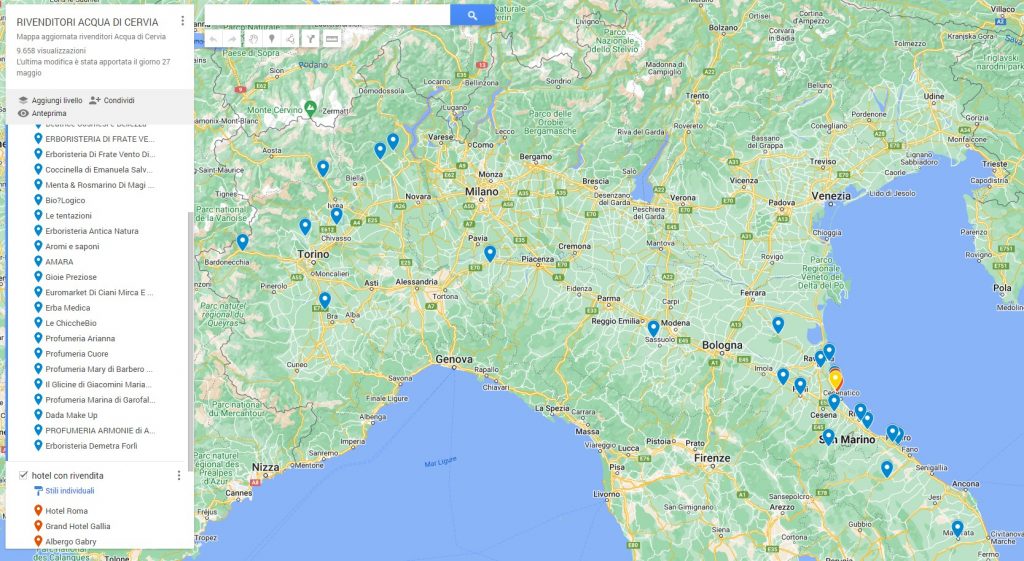Image resolution: width=1024 pixels, height=561 pixels.
Task: Click Condividi to share the map
Action: 112,100
